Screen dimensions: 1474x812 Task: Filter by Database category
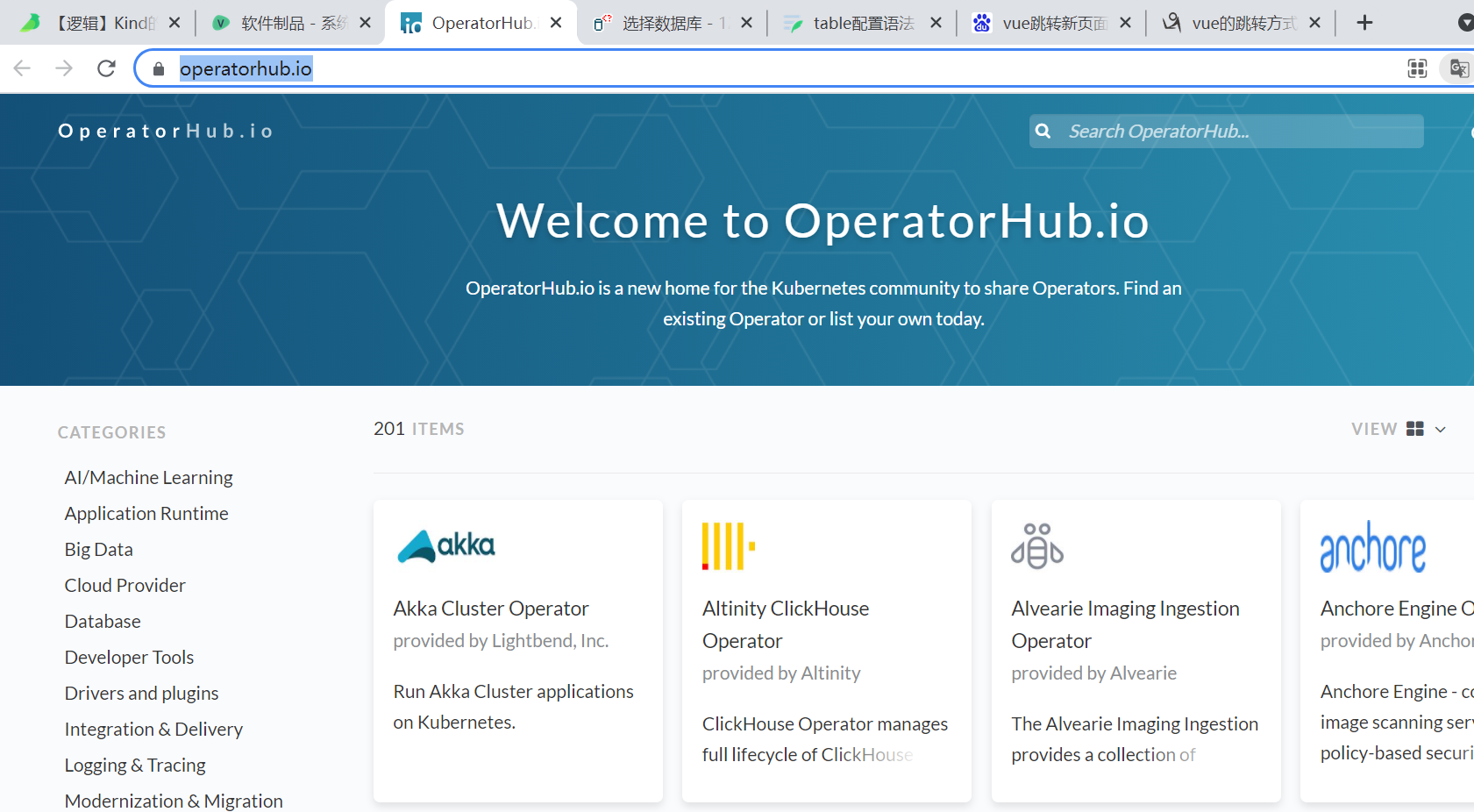coord(103,622)
